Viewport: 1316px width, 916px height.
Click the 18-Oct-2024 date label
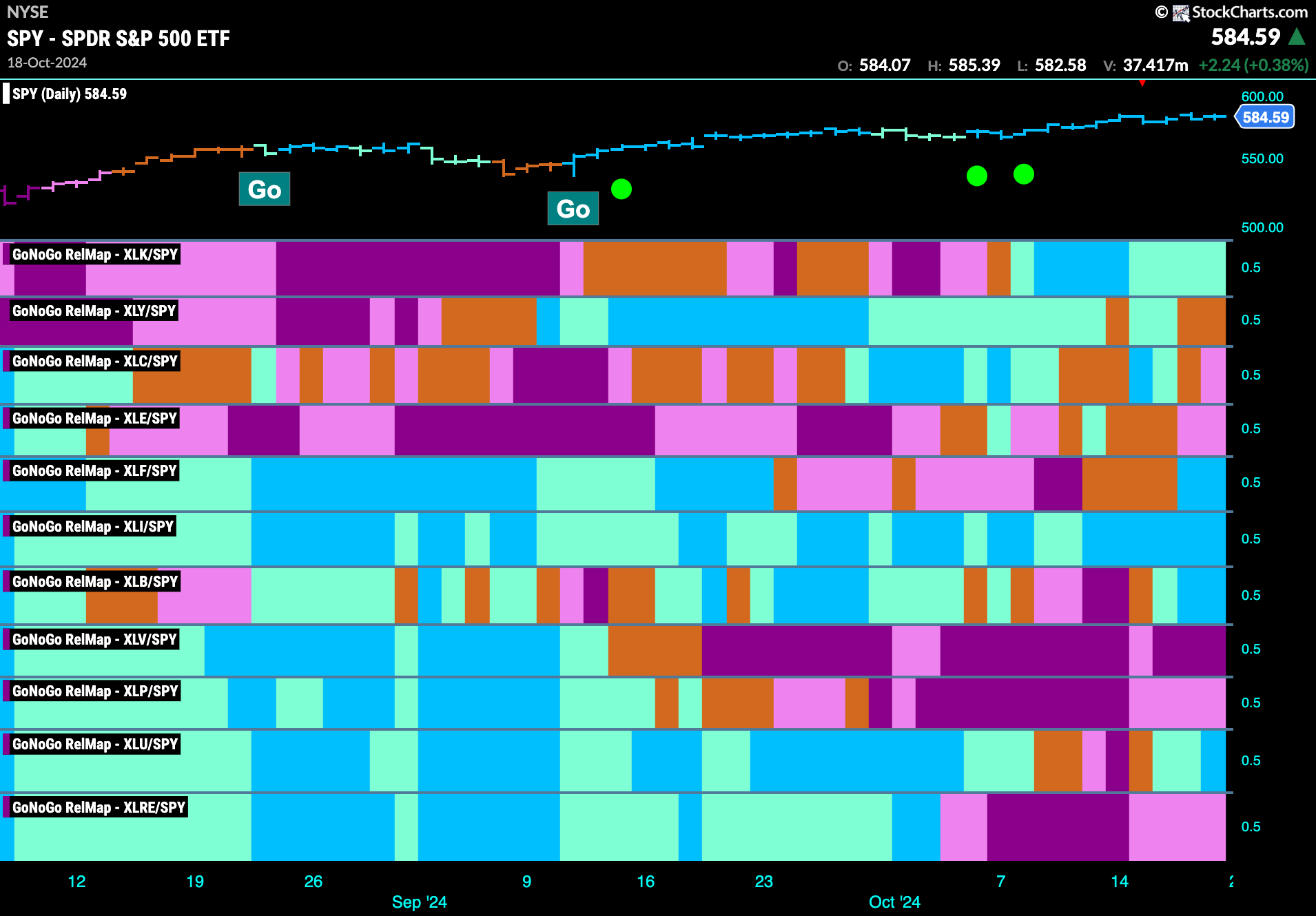(x=47, y=63)
